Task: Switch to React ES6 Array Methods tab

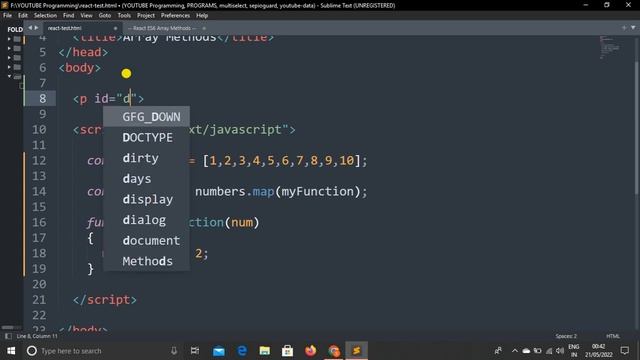Action: coord(162,28)
